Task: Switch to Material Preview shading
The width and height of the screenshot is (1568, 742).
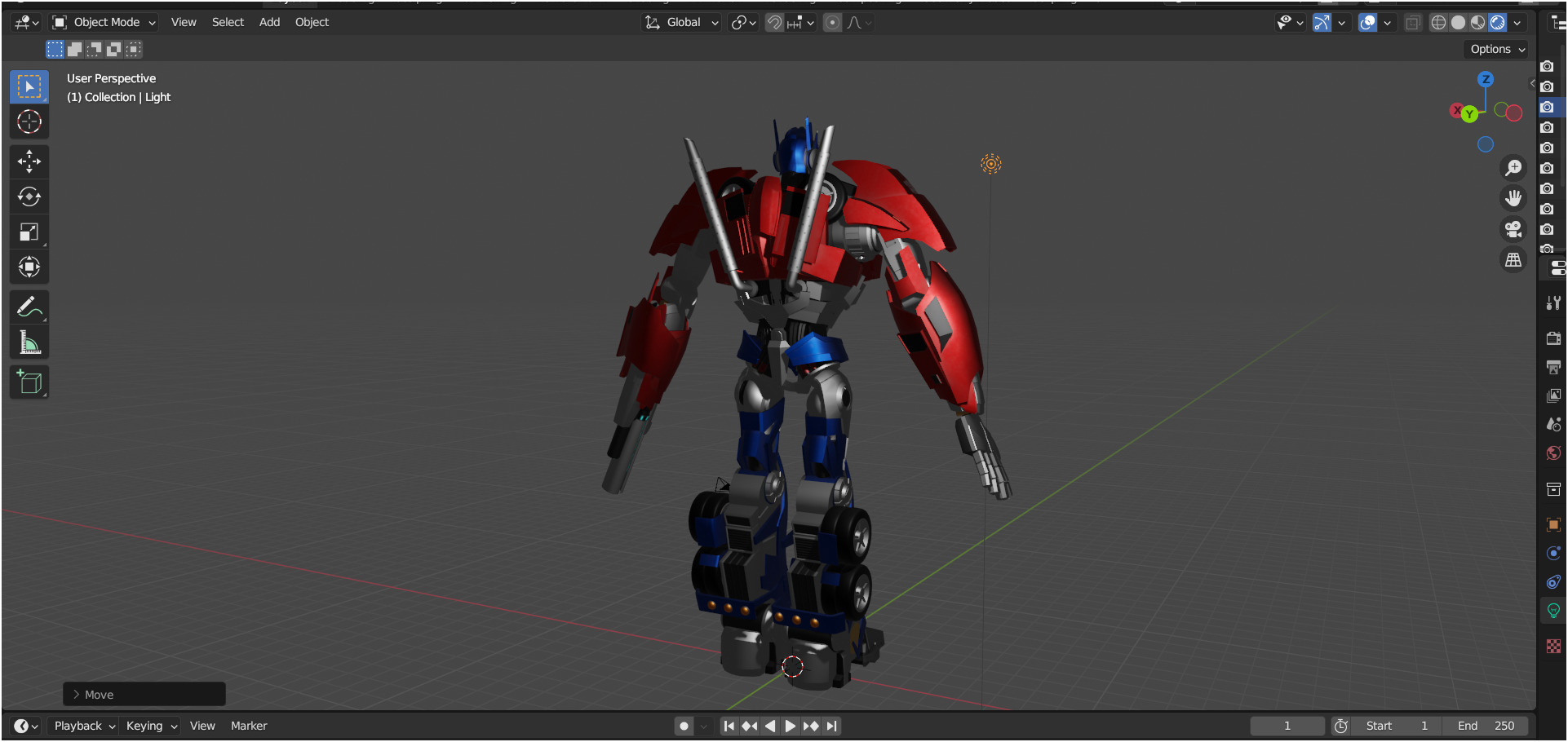Action: (1478, 23)
